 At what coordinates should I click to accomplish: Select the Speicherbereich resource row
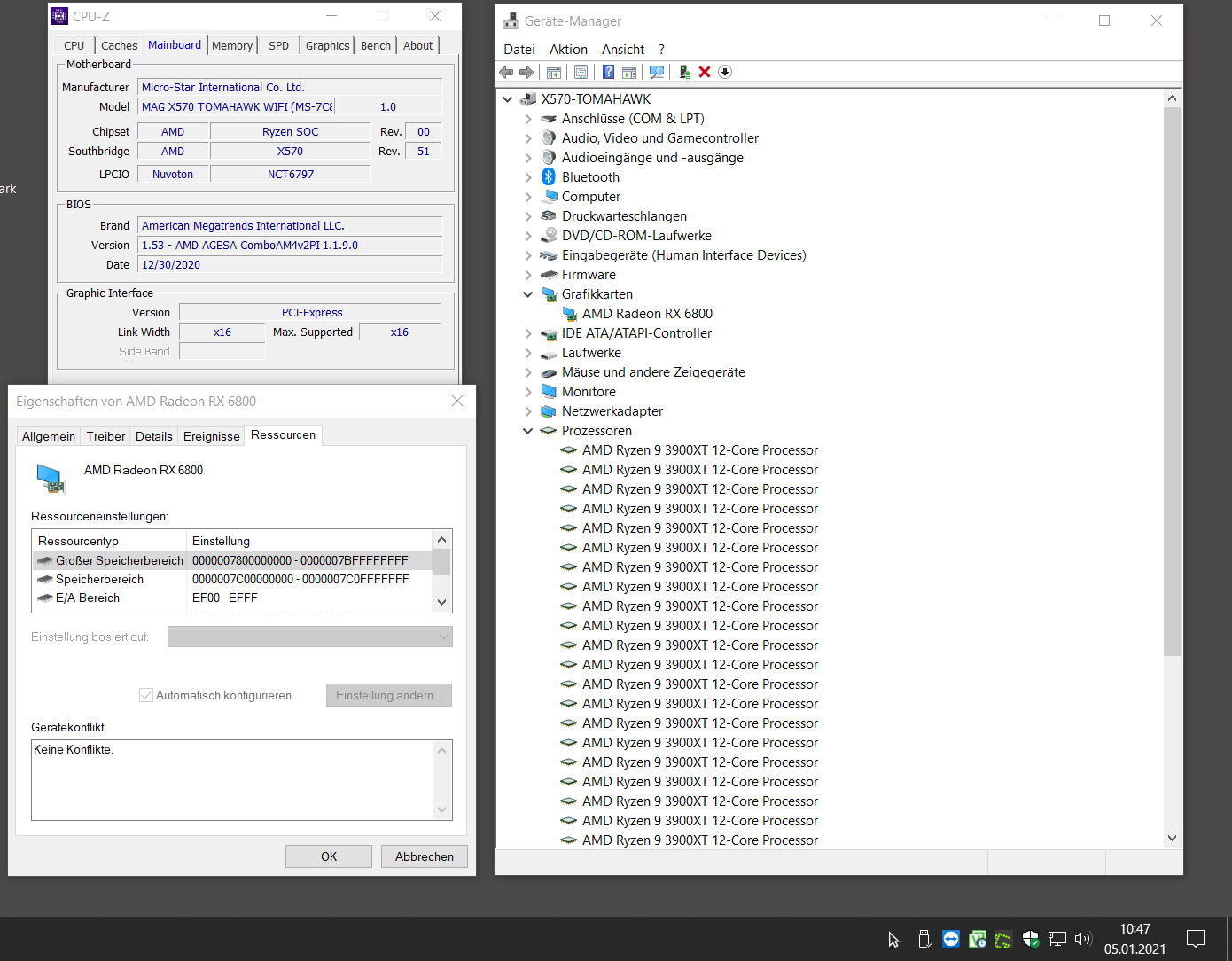233,579
